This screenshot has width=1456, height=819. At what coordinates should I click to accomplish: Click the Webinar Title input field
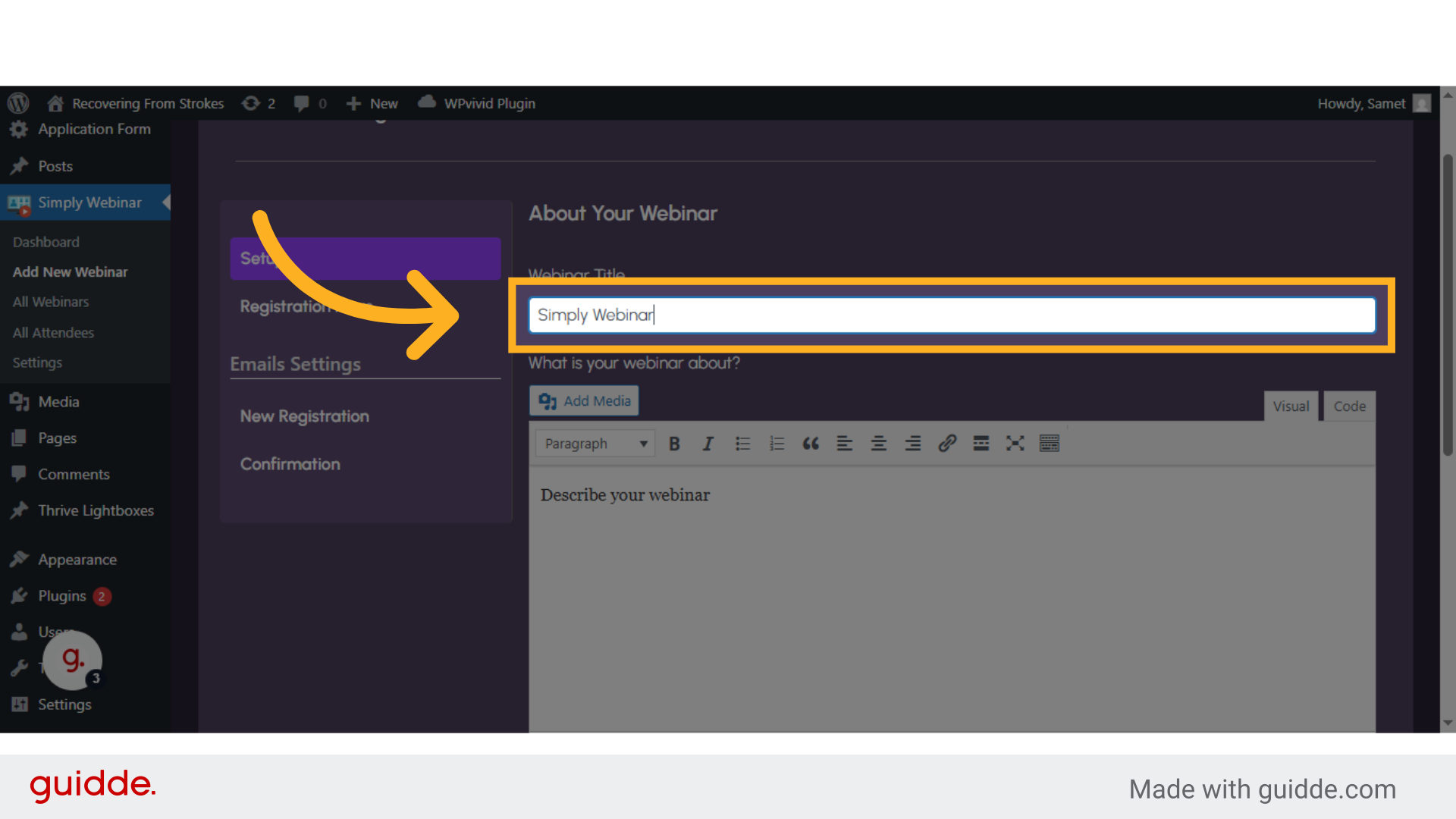(x=952, y=315)
